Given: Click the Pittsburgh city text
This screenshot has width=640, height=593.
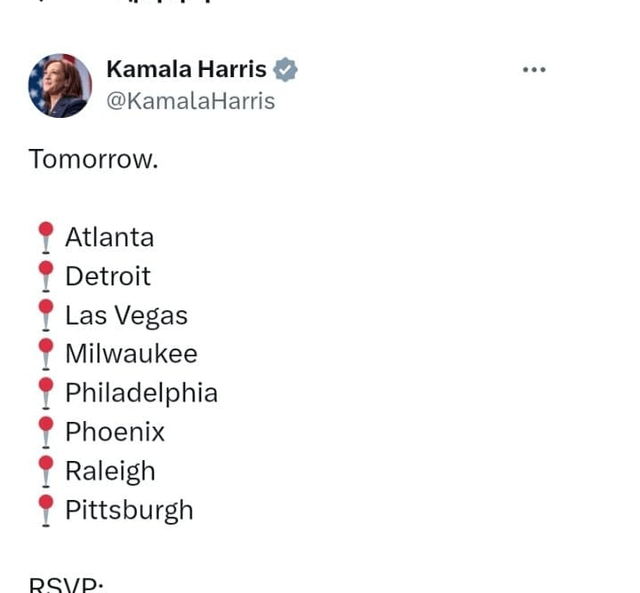Looking at the screenshot, I should [x=129, y=510].
